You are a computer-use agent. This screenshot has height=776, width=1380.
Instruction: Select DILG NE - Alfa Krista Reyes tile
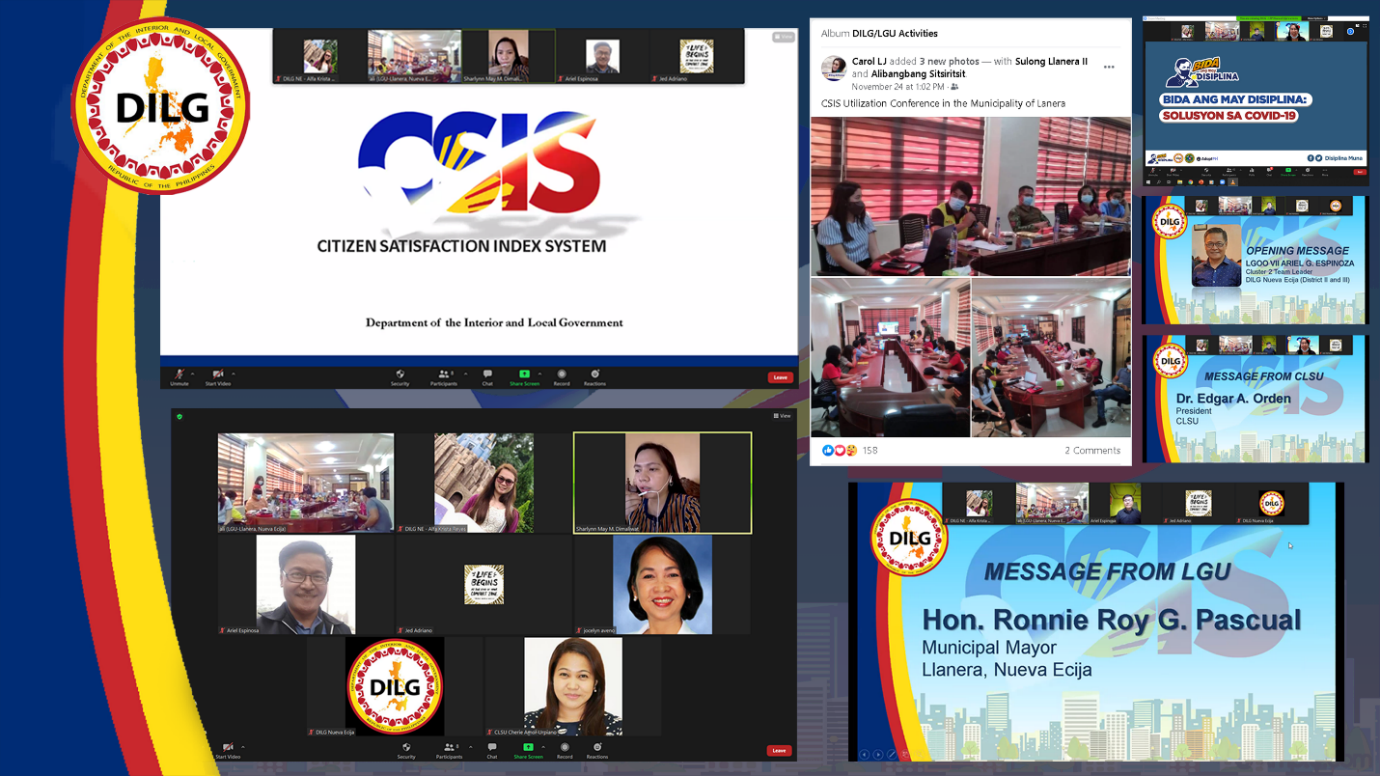click(484, 483)
